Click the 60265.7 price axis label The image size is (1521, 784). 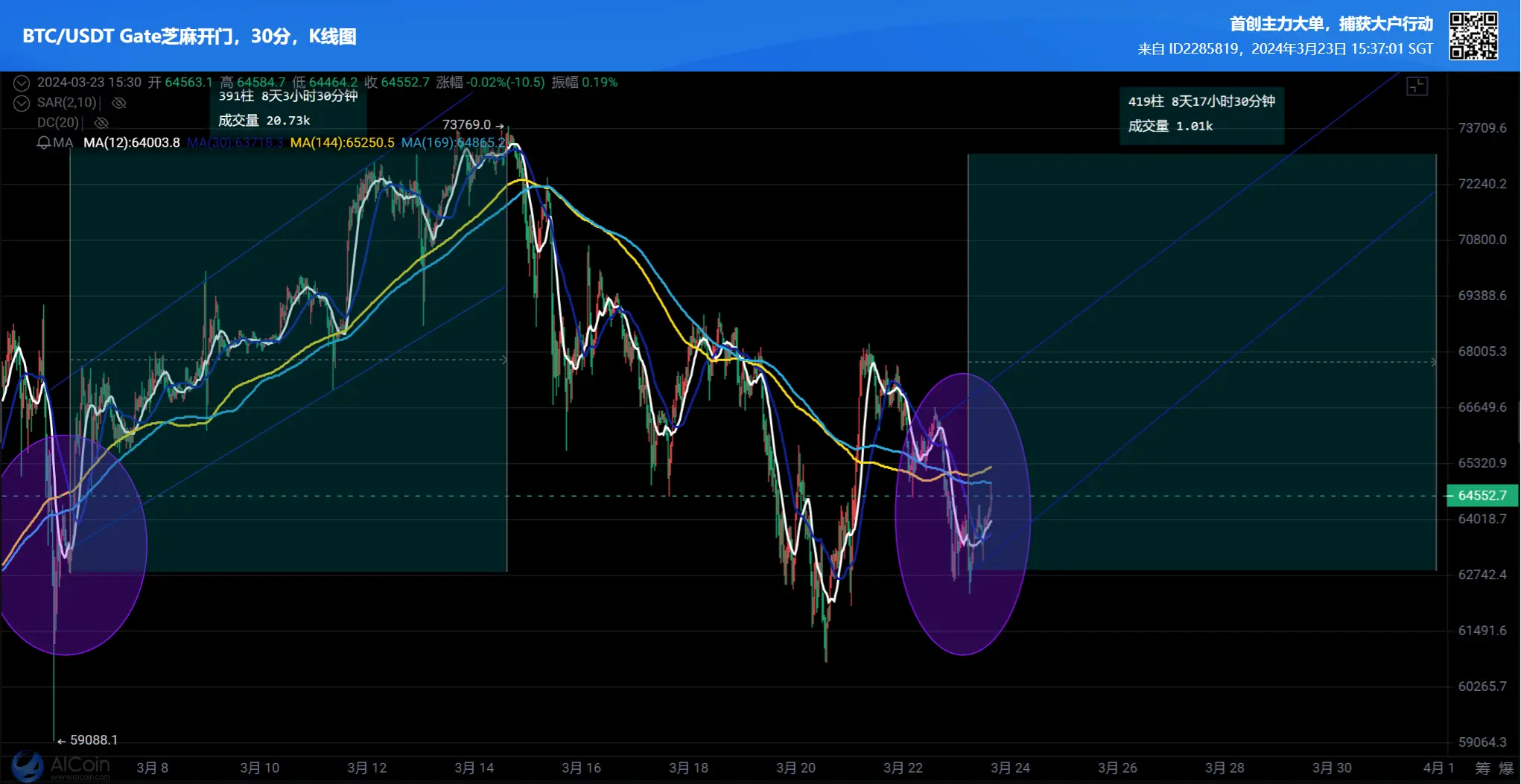[1482, 686]
